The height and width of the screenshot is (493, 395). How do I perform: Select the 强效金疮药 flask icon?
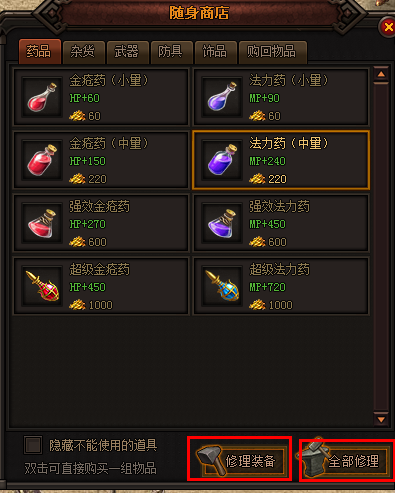pos(42,223)
